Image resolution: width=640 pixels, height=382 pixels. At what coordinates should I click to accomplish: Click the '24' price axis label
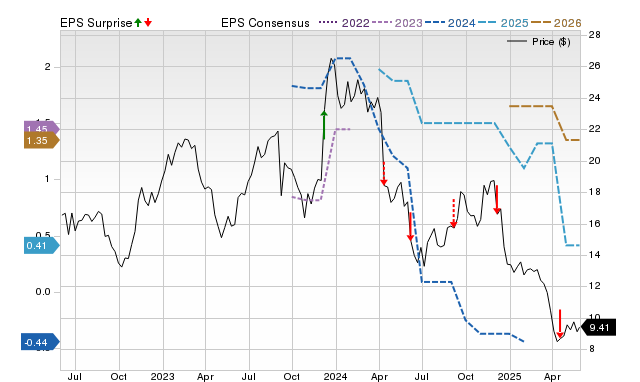click(x=594, y=98)
